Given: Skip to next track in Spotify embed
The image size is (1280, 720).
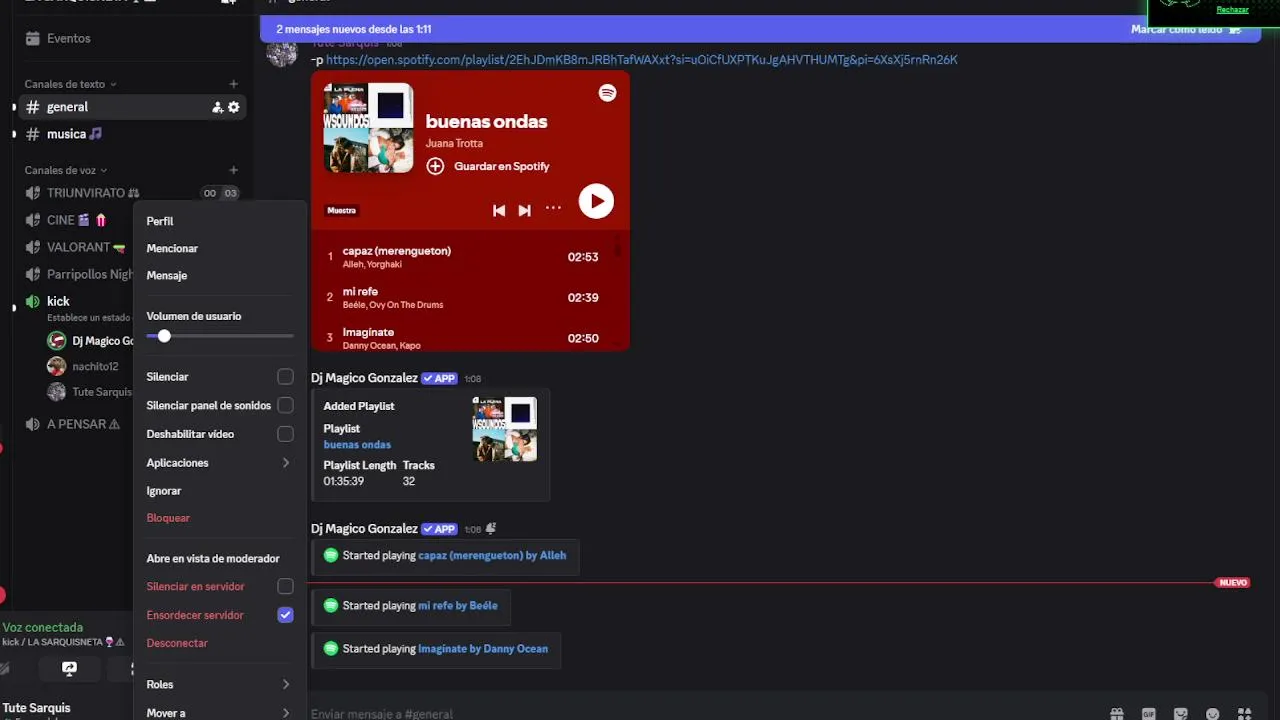Looking at the screenshot, I should [524, 210].
